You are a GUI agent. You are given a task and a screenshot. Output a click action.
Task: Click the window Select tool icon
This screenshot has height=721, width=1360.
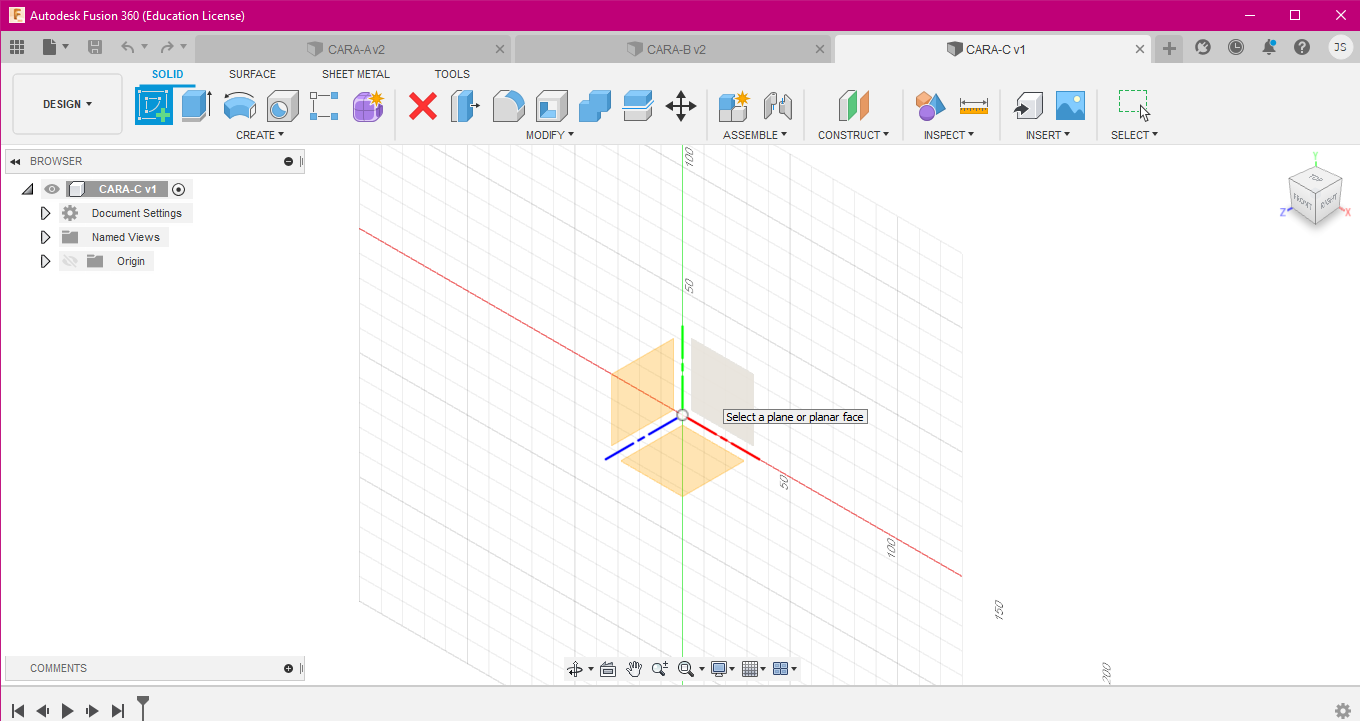coord(1134,104)
